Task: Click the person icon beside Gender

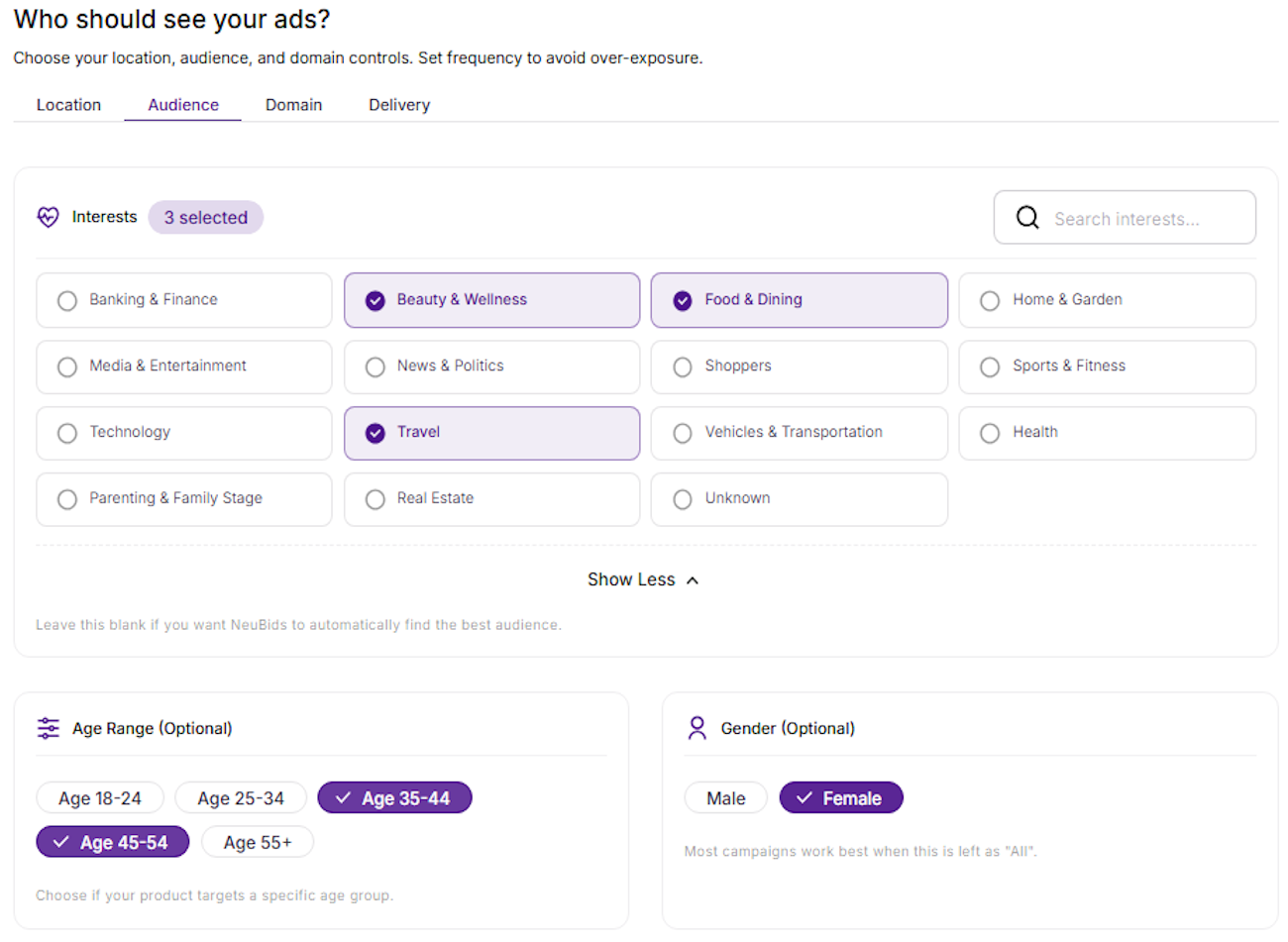Action: tap(696, 727)
